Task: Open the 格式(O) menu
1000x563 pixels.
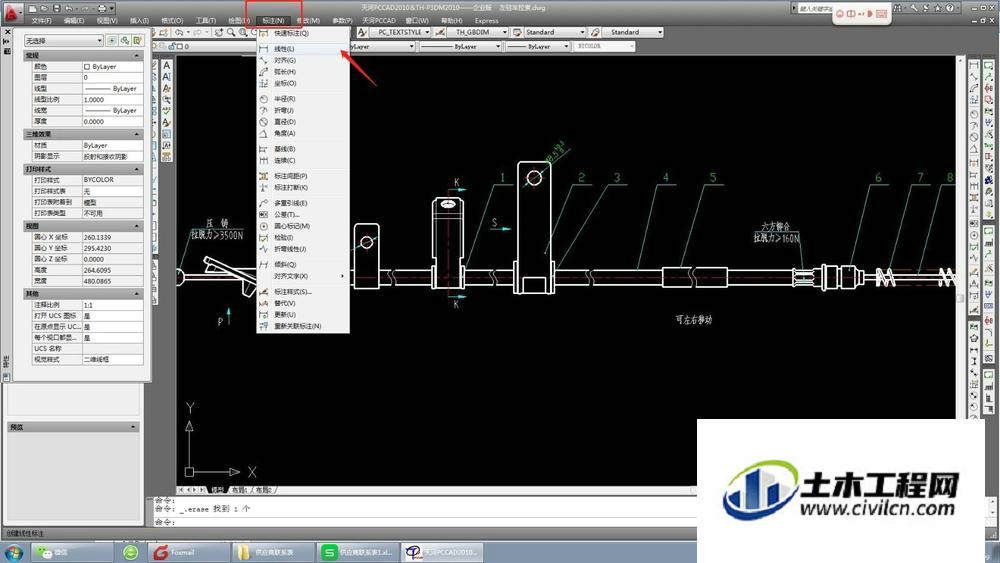Action: (x=172, y=20)
